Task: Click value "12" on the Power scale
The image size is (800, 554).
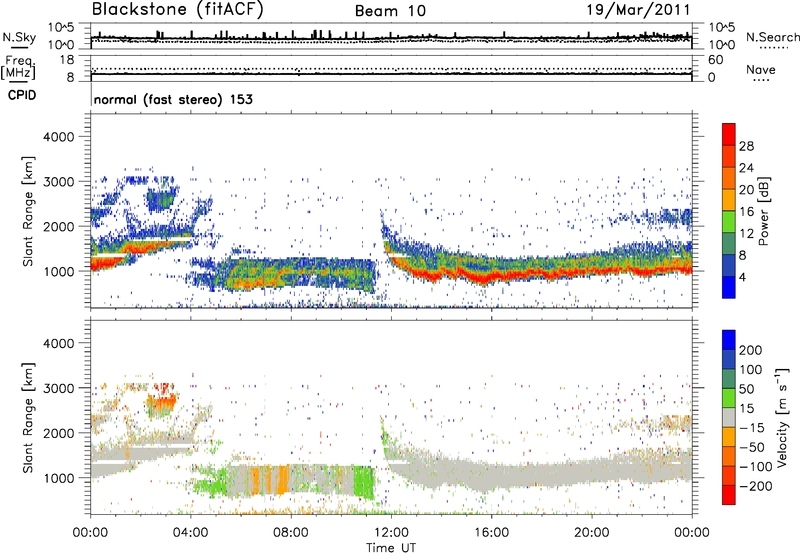Action: click(x=746, y=234)
